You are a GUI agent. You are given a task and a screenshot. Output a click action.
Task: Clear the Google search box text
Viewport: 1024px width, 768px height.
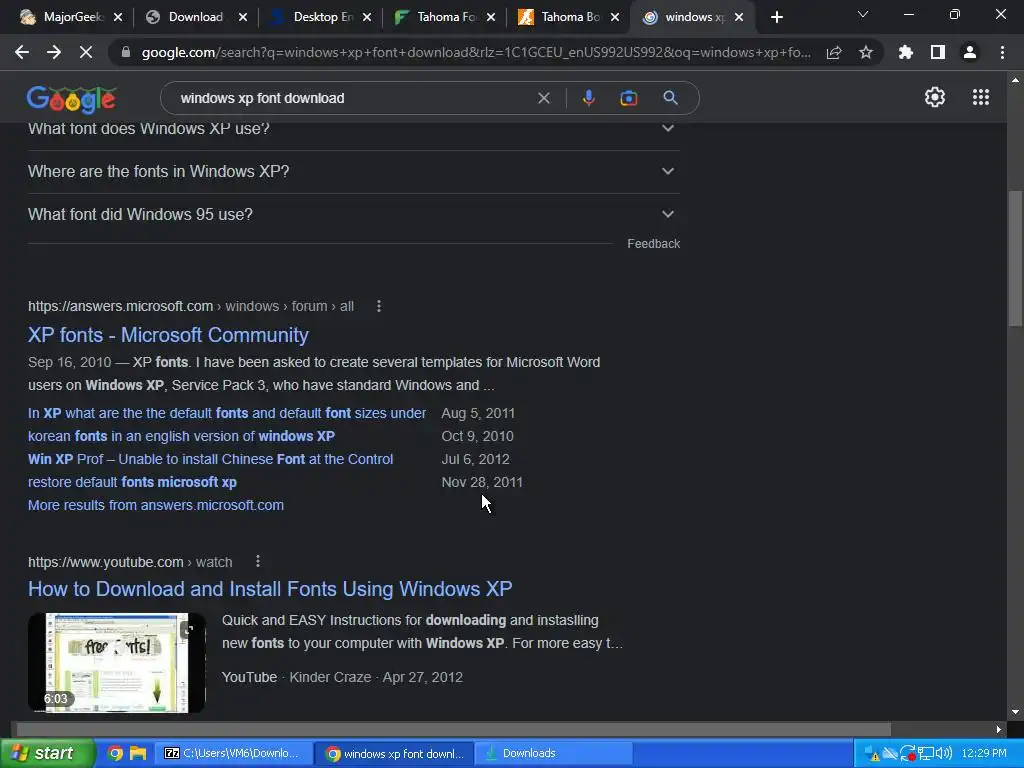(543, 98)
